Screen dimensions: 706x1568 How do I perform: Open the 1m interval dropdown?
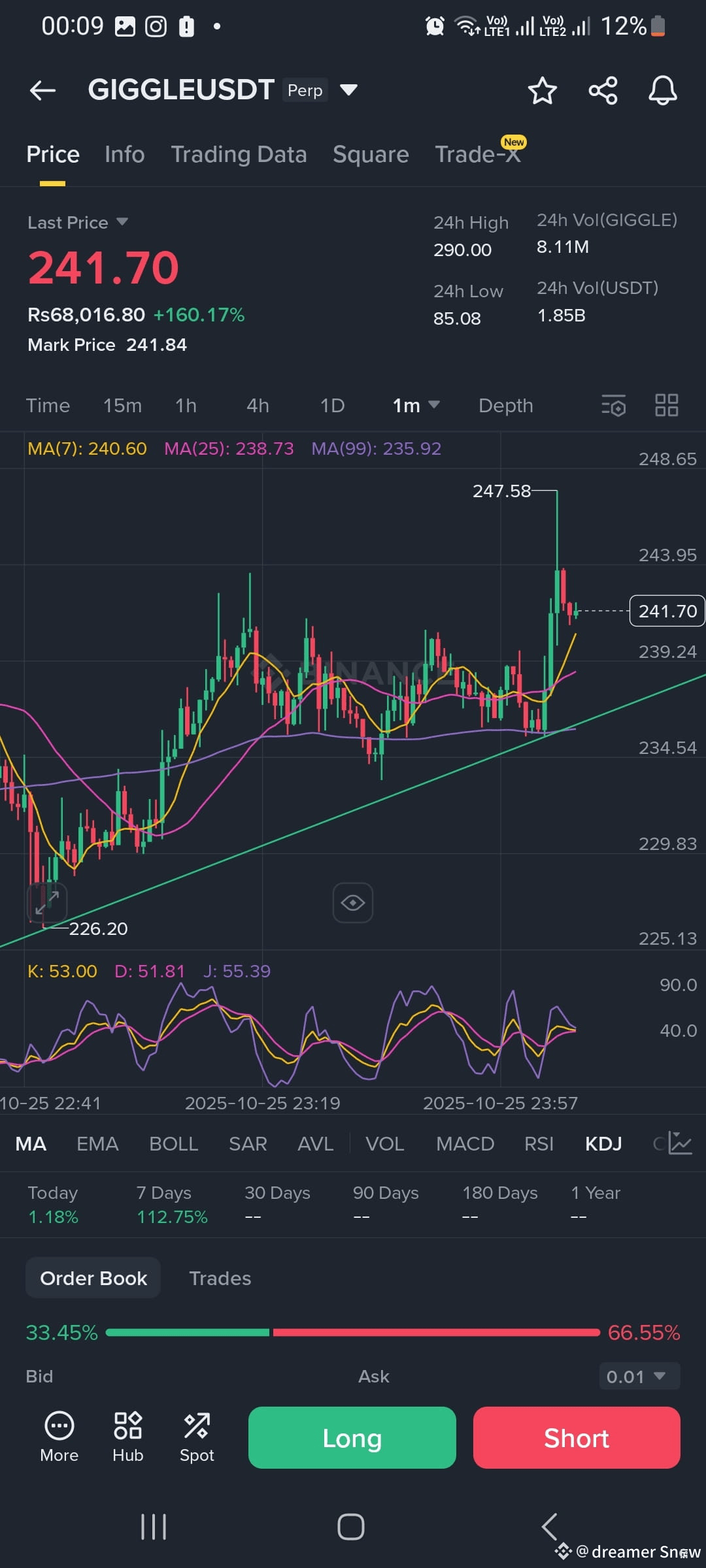pyautogui.click(x=416, y=406)
